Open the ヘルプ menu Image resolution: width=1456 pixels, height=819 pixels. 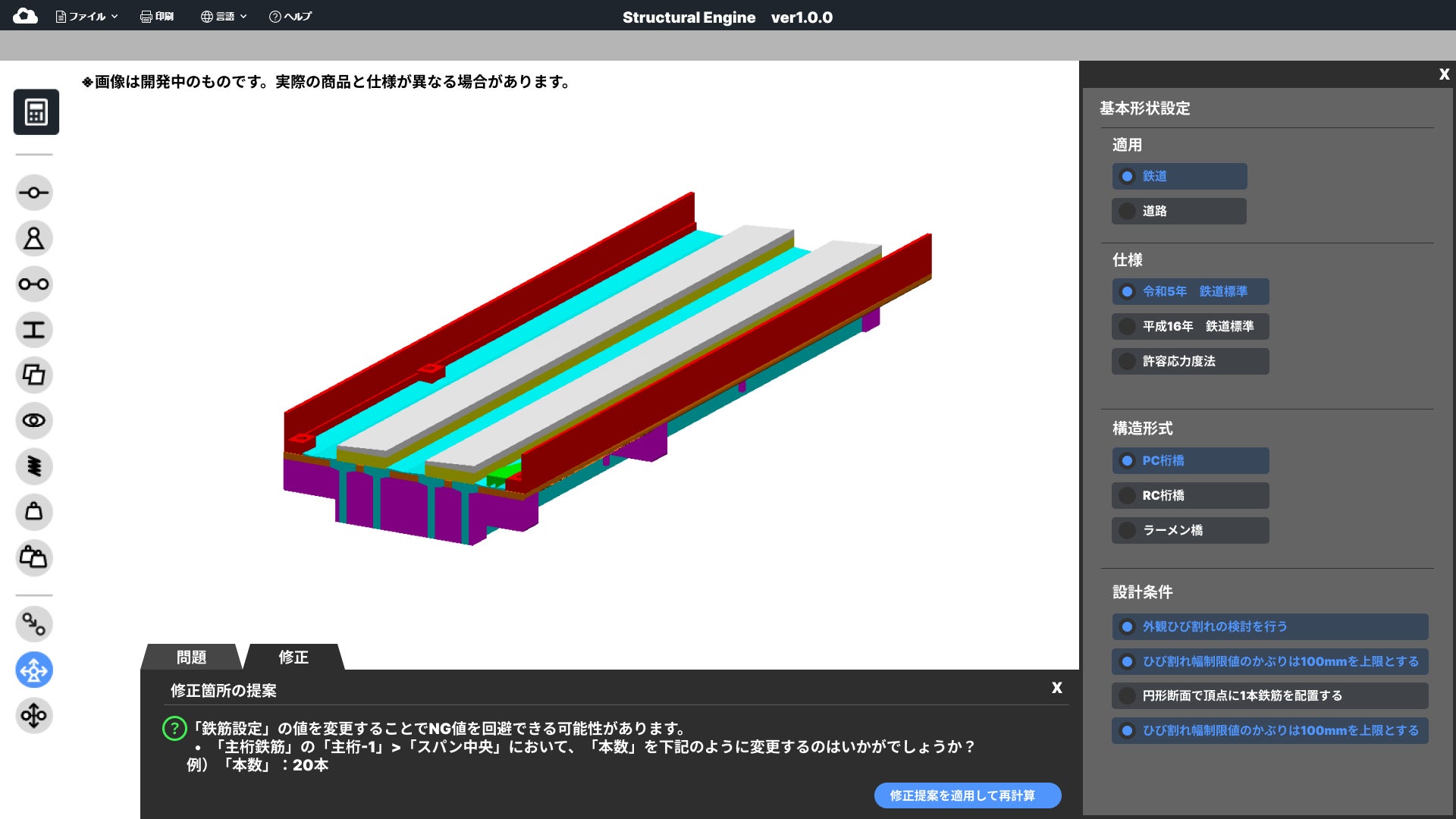pos(290,17)
